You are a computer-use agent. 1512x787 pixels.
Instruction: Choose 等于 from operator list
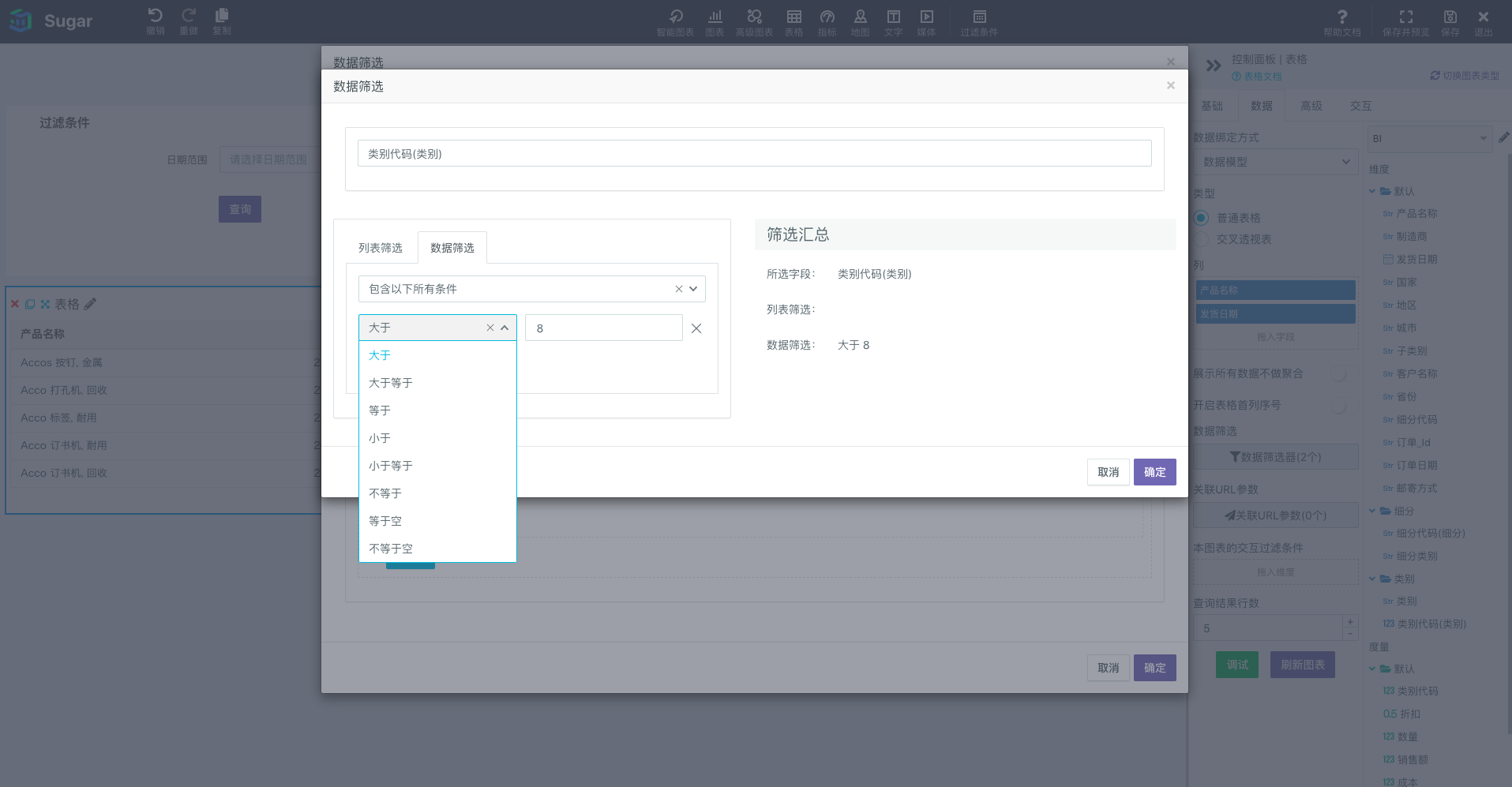tap(438, 410)
